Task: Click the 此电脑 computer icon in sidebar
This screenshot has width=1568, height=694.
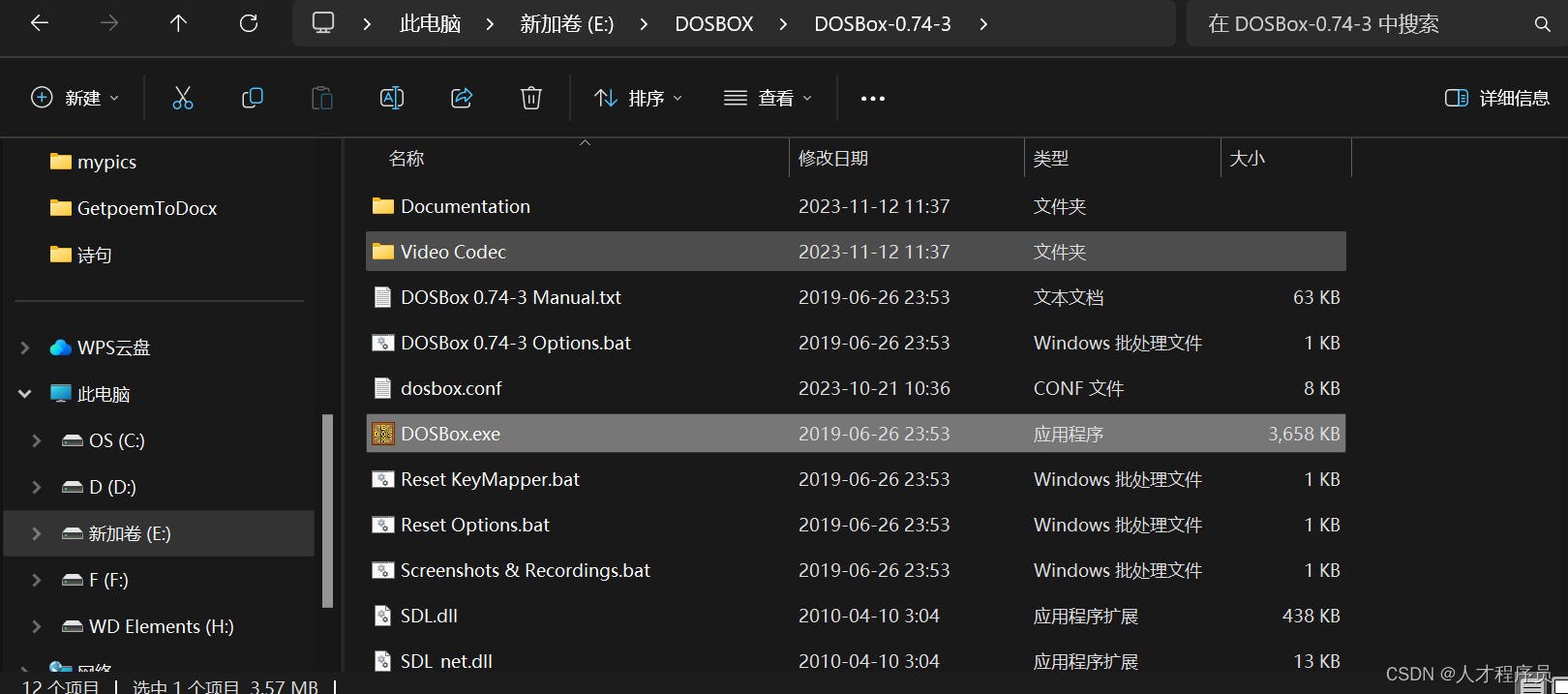Action: point(61,394)
